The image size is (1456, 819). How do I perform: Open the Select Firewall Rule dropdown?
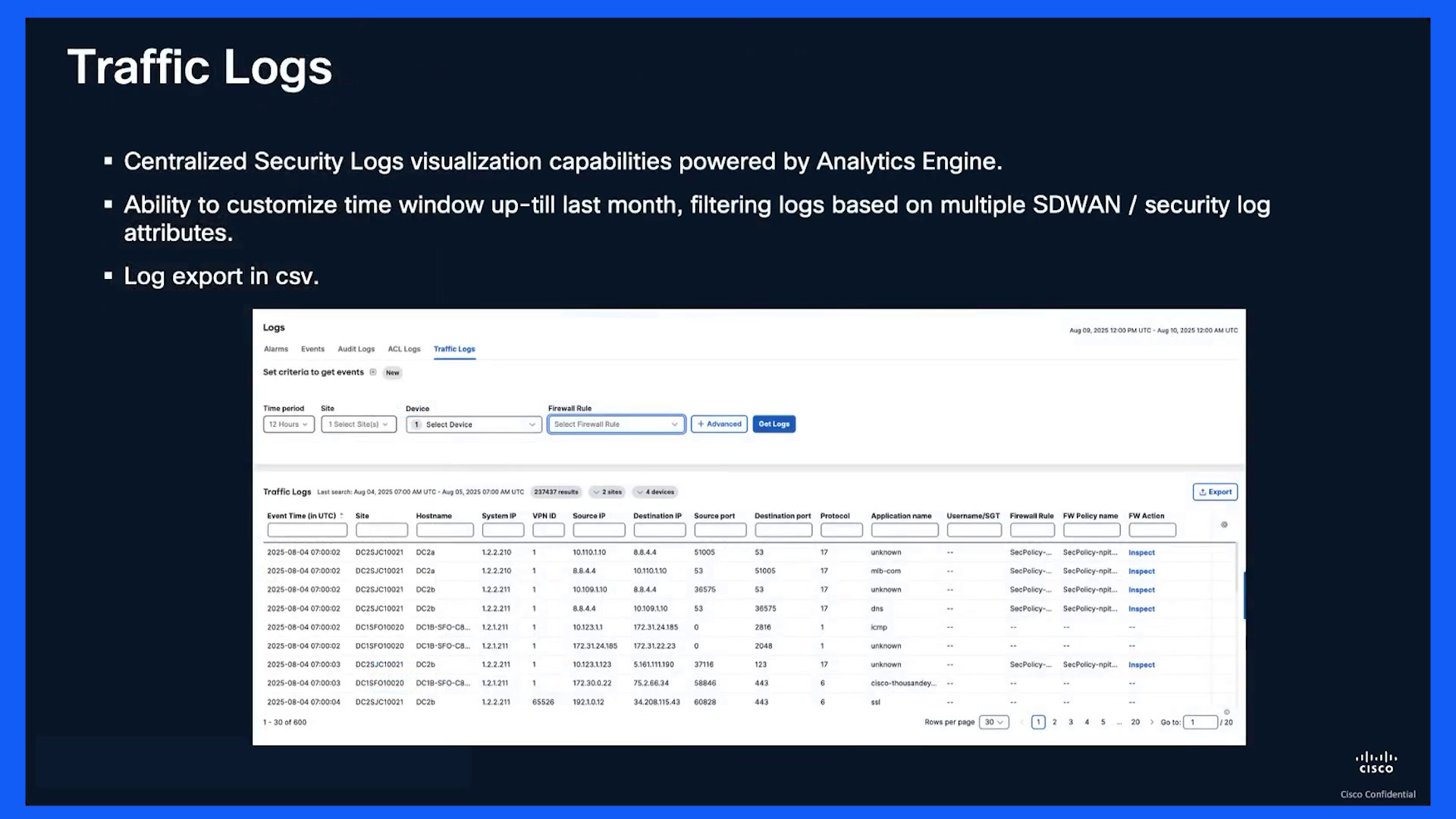coord(617,425)
